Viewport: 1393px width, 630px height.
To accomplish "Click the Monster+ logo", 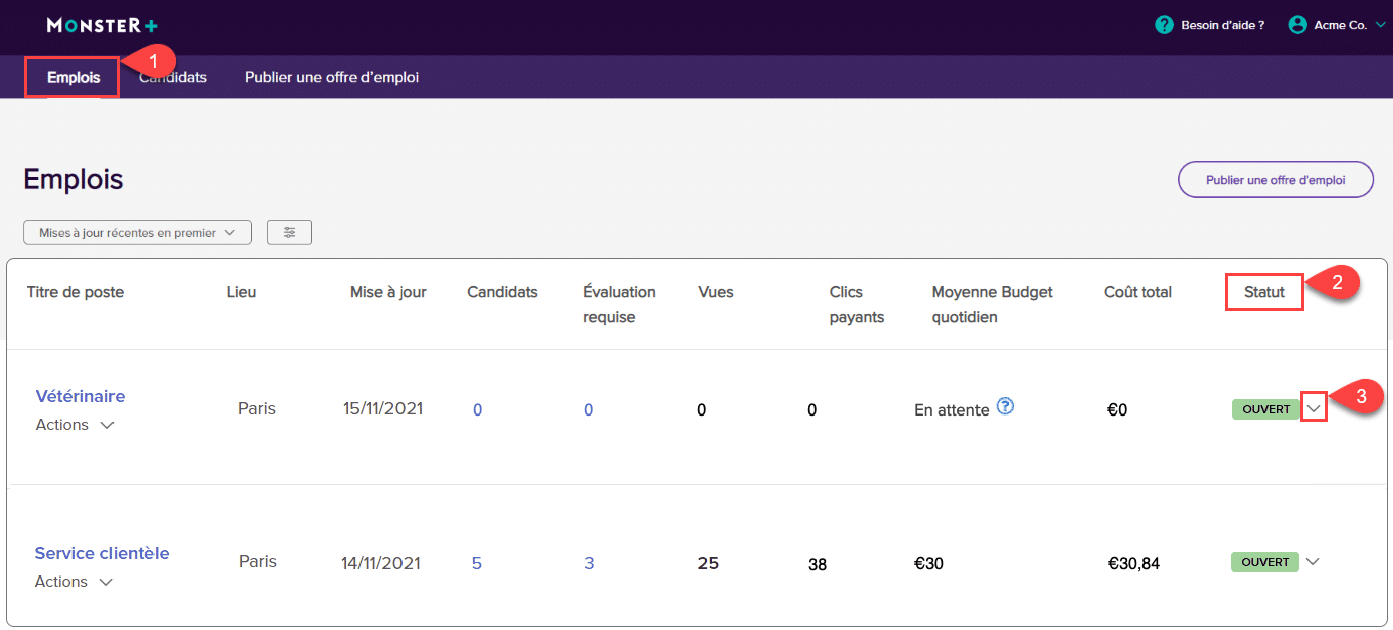I will tap(102, 25).
